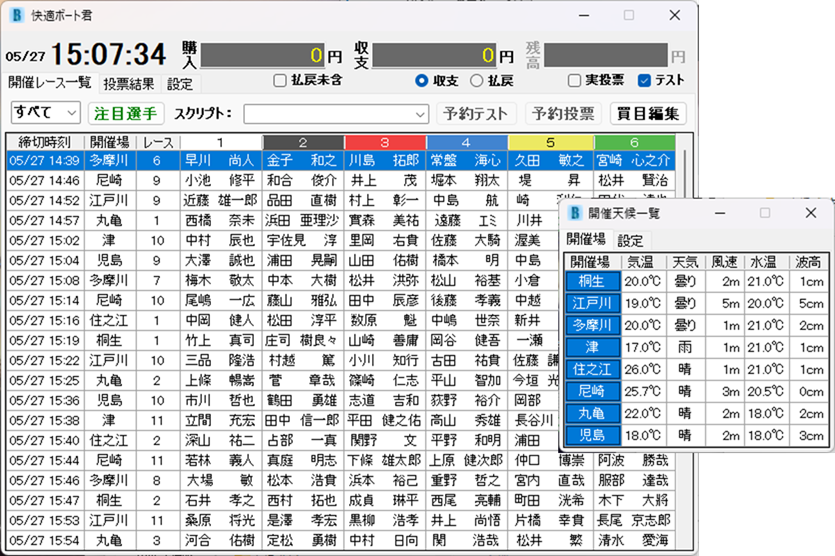This screenshot has height=556, width=835.
Task: Click racer 黒柳 浩孝 cell
Action: click(x=385, y=520)
